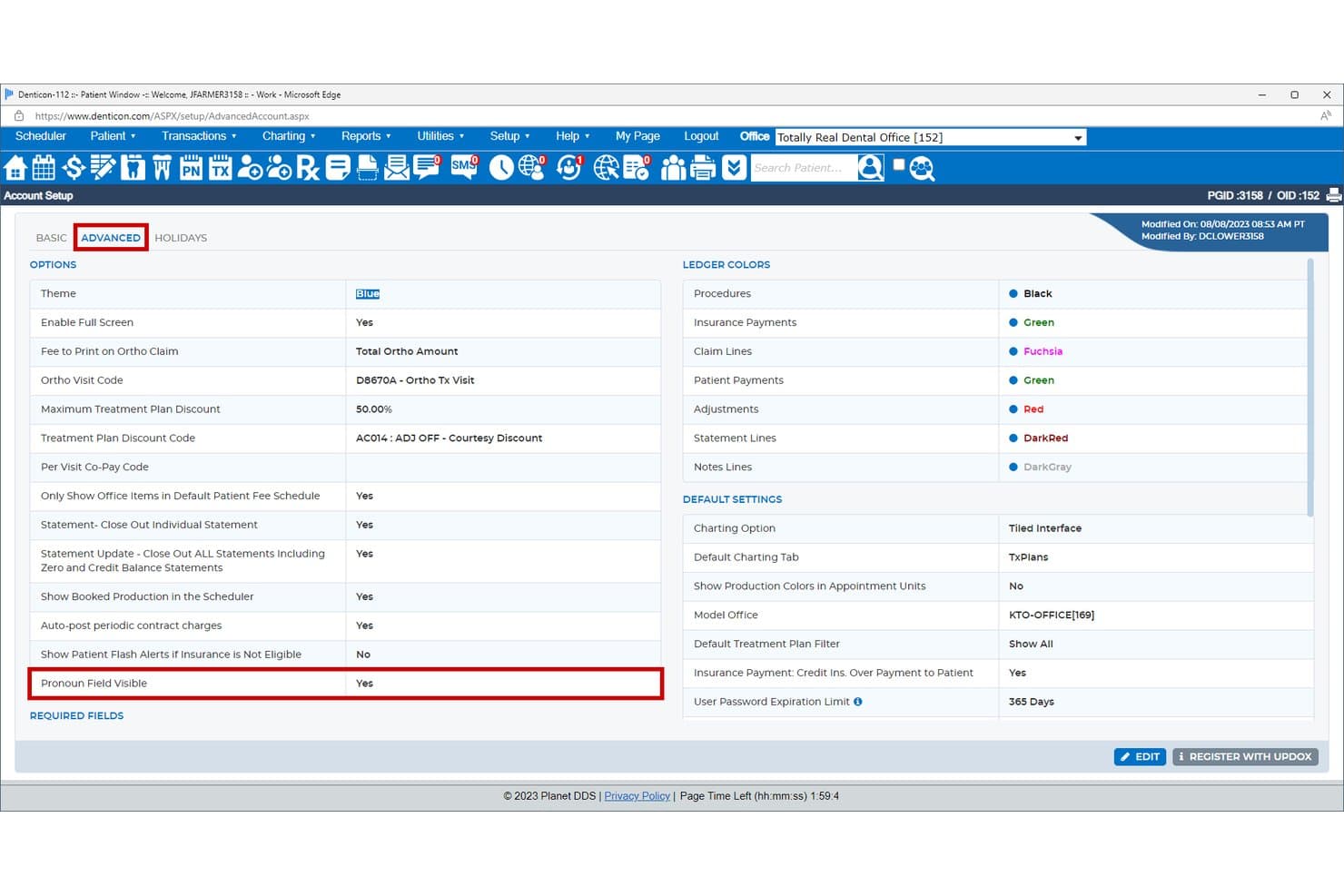Expand the Transactions menu
Image resolution: width=1344 pixels, height=896 pixels.
click(199, 136)
